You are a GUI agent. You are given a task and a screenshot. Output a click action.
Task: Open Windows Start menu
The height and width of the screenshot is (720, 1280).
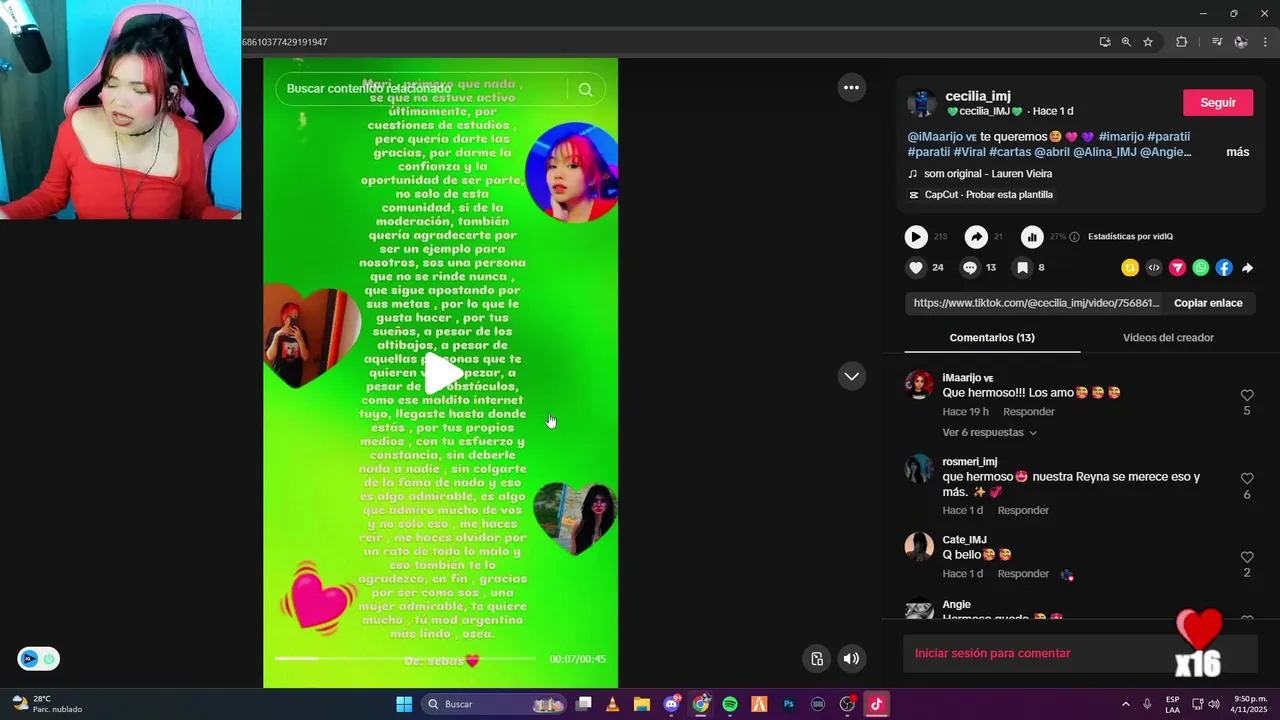coord(404,704)
